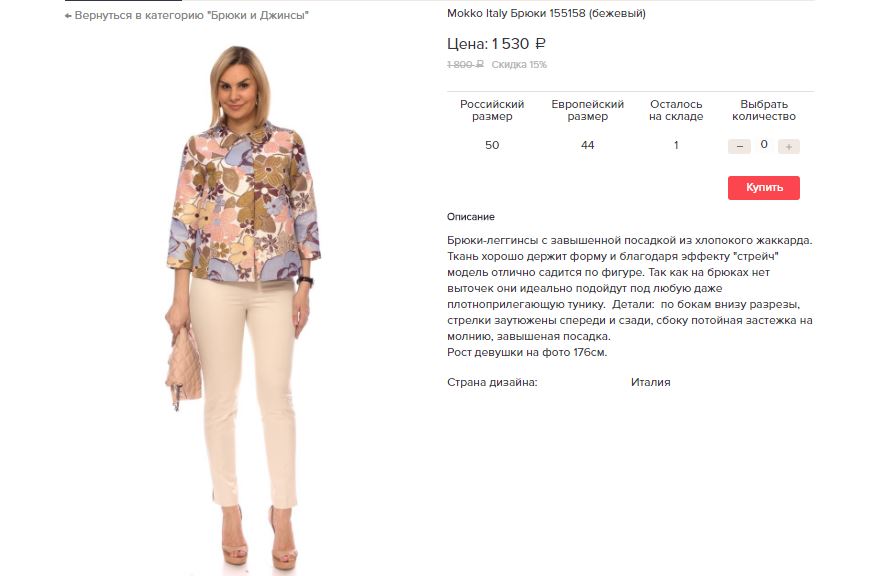This screenshot has width=869, height=576.
Task: Click the red Купить button
Action: tap(764, 187)
